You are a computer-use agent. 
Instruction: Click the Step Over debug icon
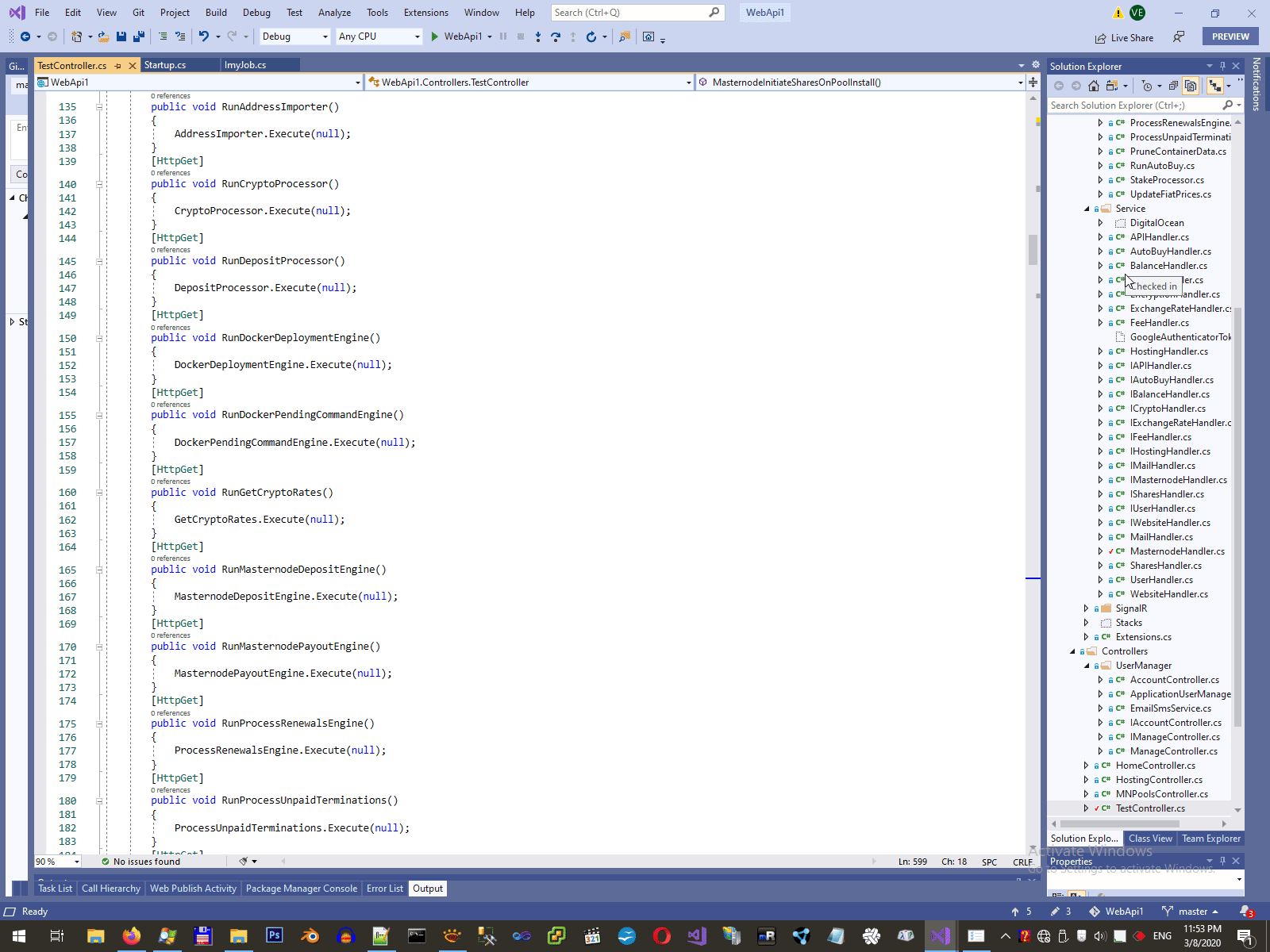coord(556,36)
